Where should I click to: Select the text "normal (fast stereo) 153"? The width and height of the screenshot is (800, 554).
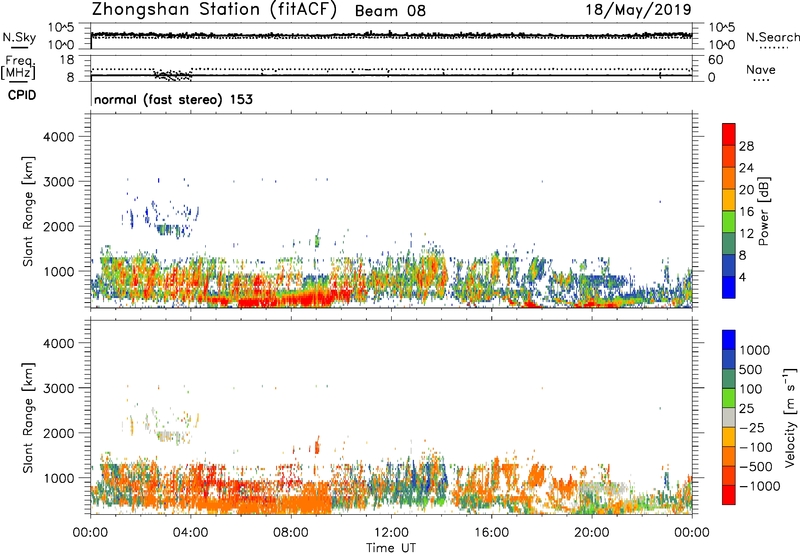click(173, 99)
